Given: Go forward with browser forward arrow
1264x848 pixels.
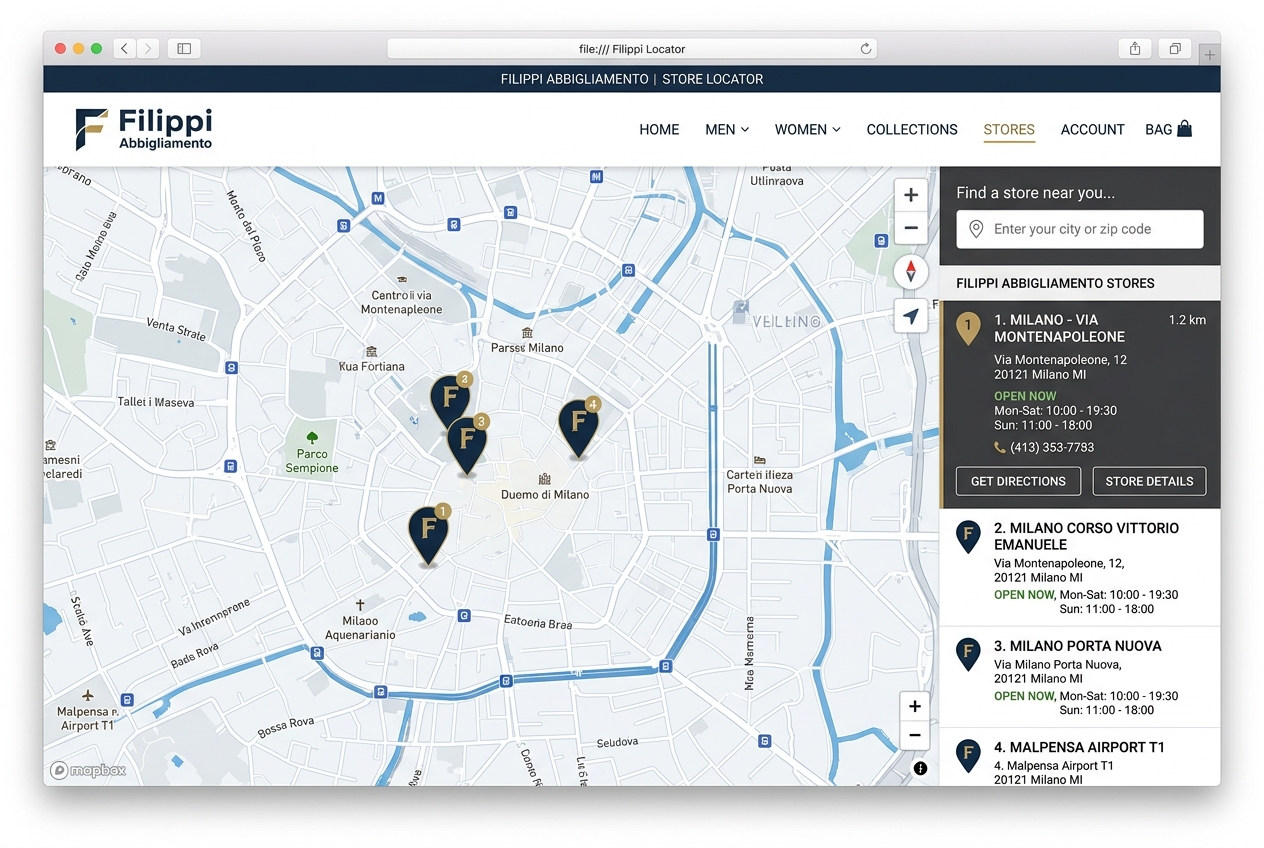Looking at the screenshot, I should pos(149,48).
